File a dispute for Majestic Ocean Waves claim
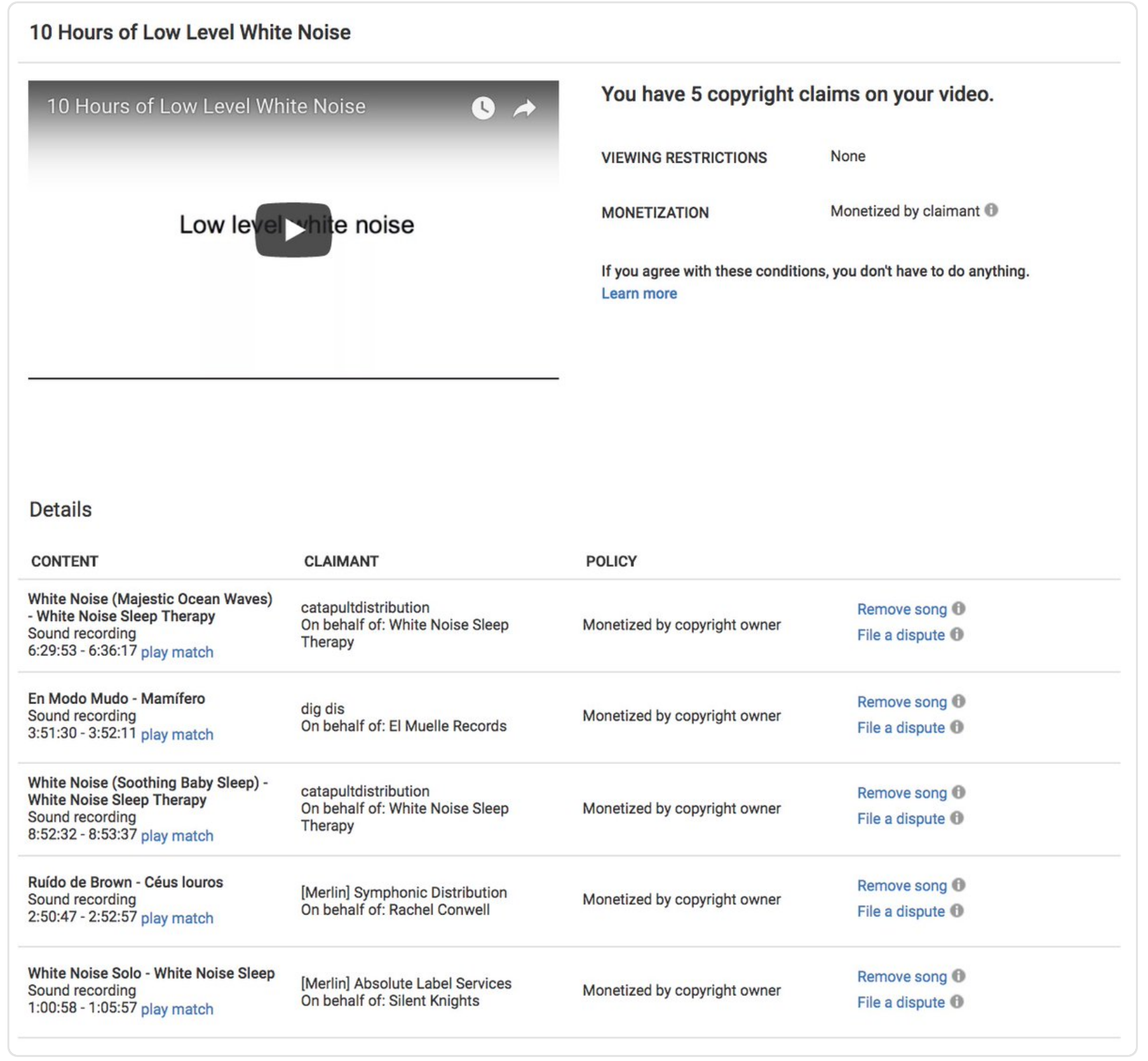 pos(901,635)
